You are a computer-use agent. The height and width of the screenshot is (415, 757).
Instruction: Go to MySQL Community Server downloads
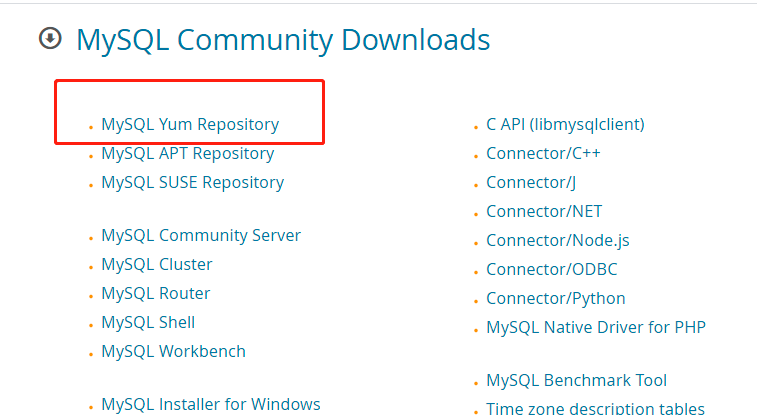point(201,235)
